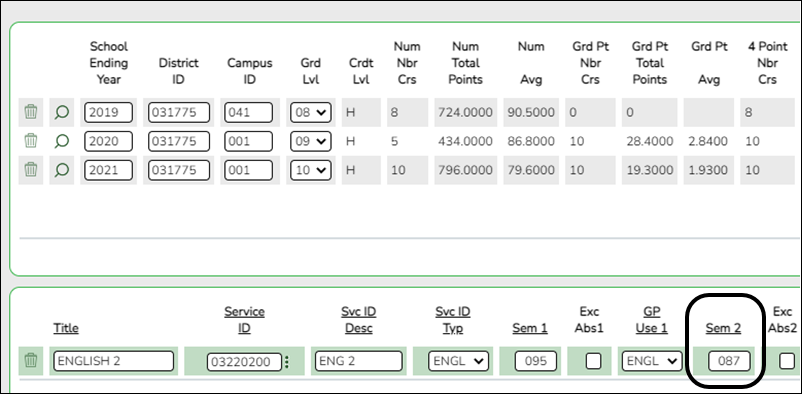Open Grd Lvl dropdown showing 08
The image size is (802, 394).
pos(310,112)
